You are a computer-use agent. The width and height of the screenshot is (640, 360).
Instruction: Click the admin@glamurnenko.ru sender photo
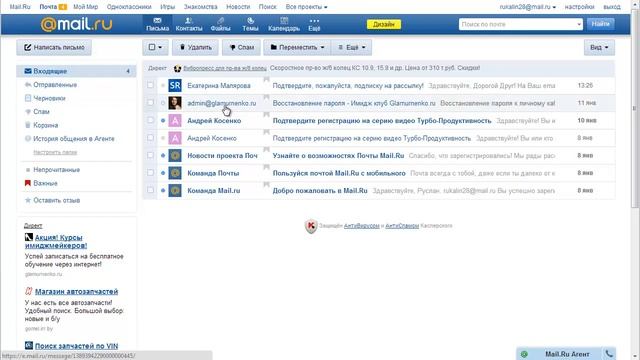[x=175, y=103]
